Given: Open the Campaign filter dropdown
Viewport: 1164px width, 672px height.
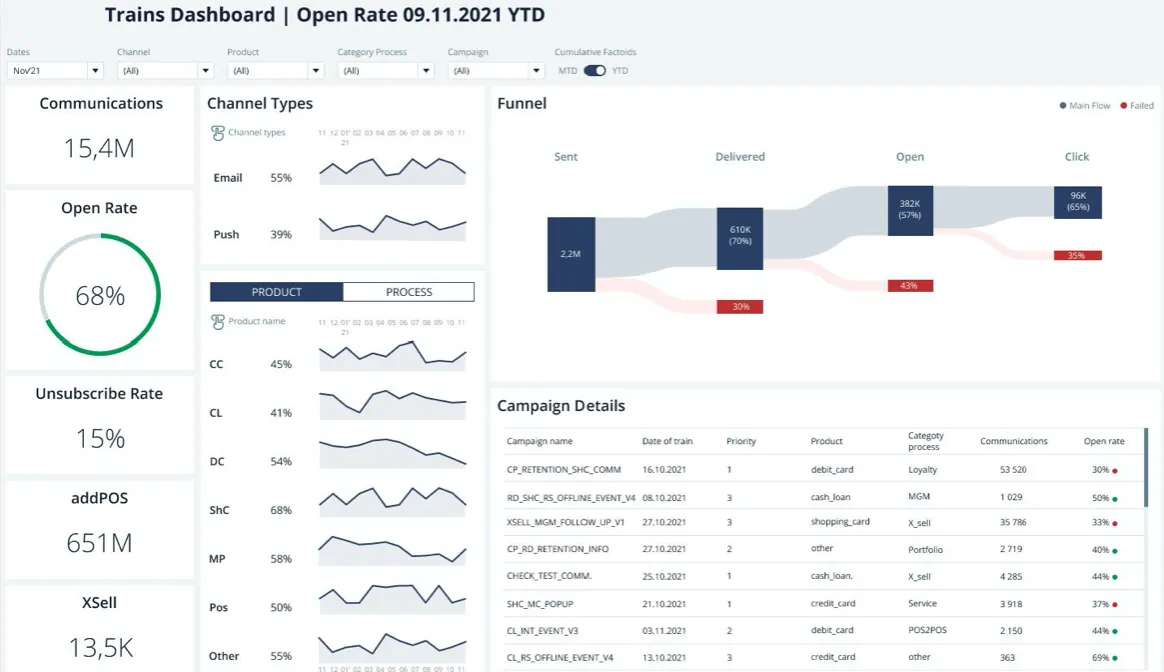Looking at the screenshot, I should [496, 71].
